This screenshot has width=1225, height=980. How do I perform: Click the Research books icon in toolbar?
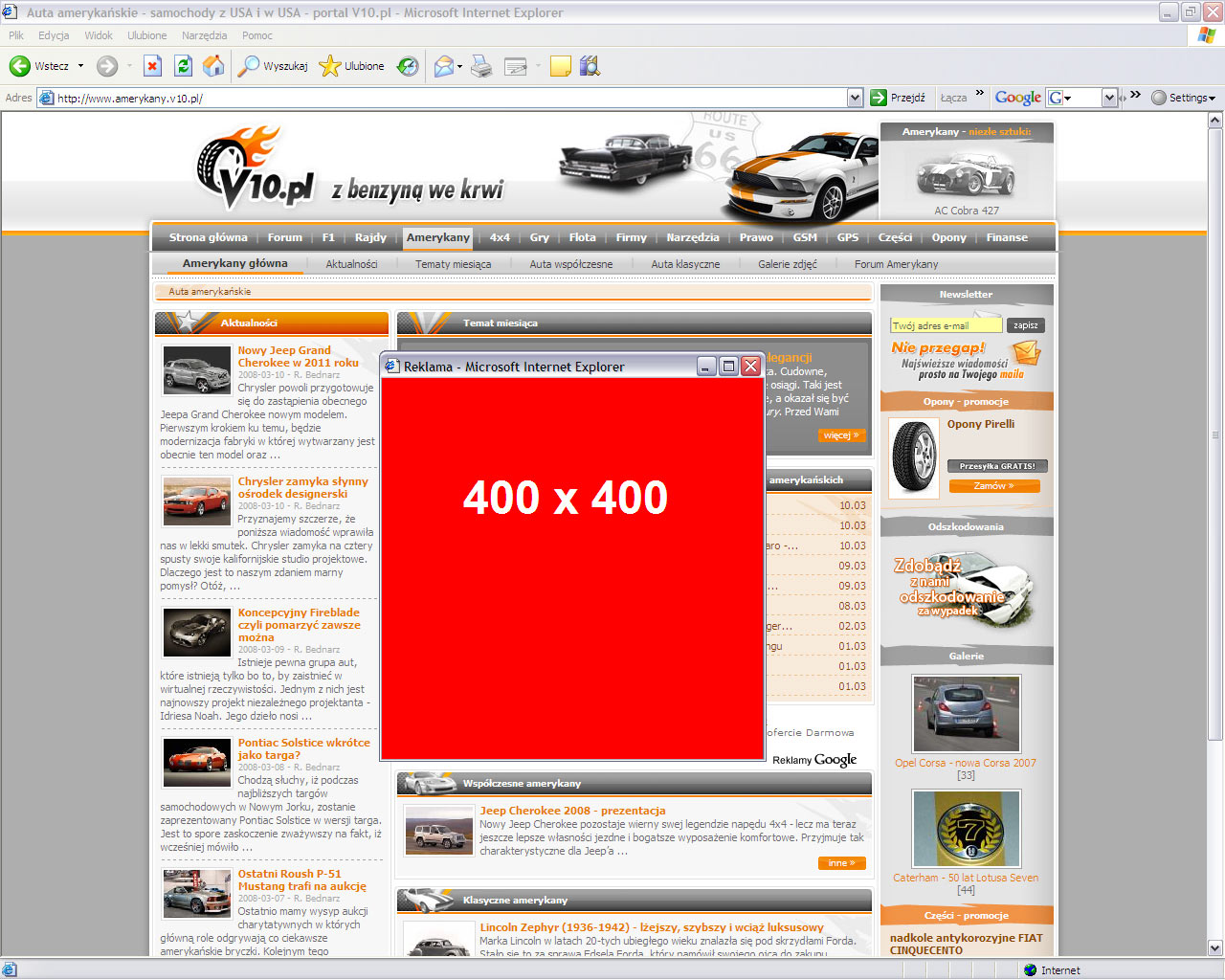(590, 66)
